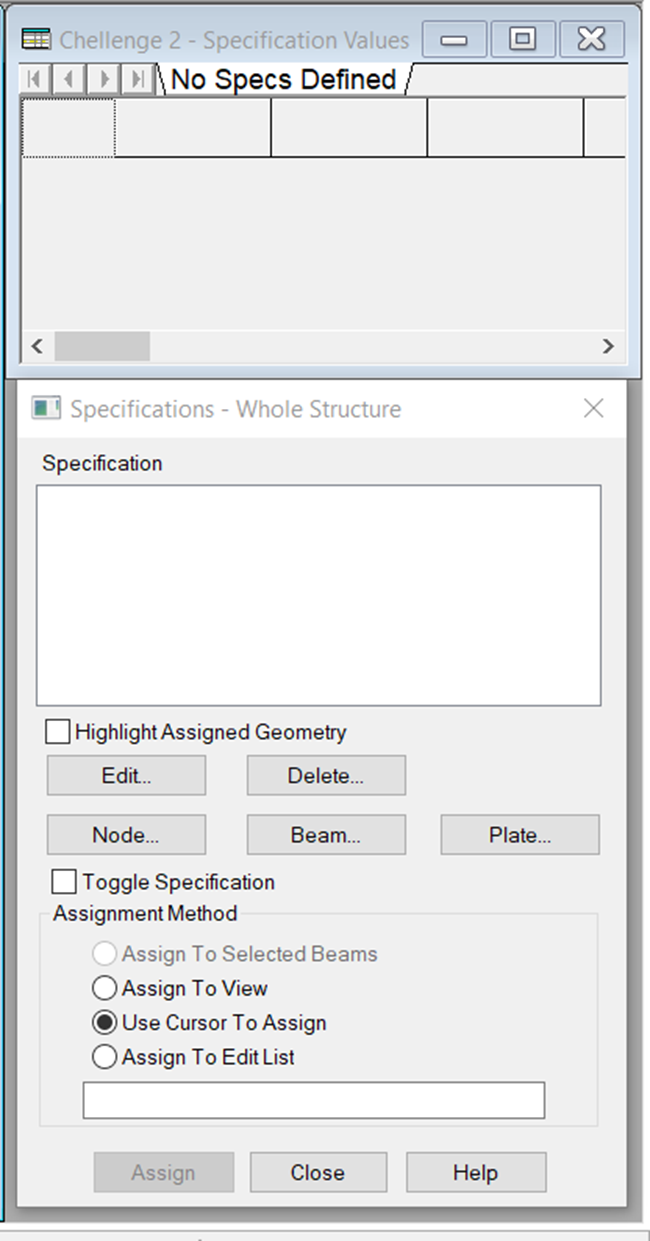Click the assignment edit list text field
This screenshot has width=650, height=1241.
click(314, 1100)
